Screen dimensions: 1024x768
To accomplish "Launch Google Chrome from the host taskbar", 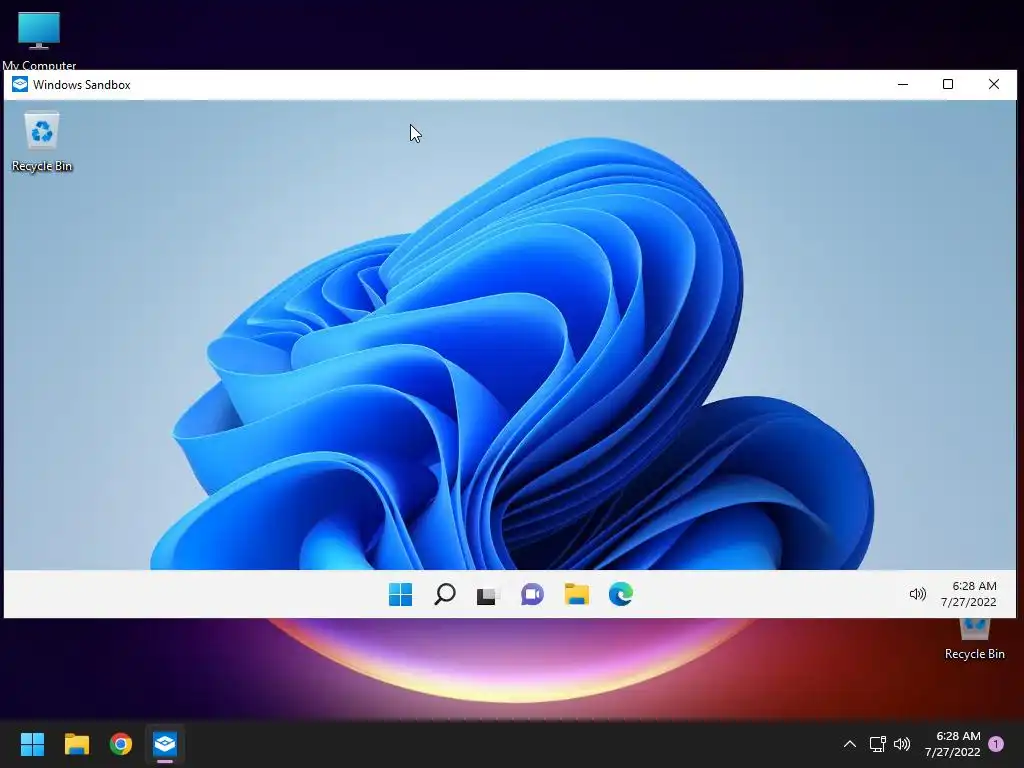I will click(121, 744).
